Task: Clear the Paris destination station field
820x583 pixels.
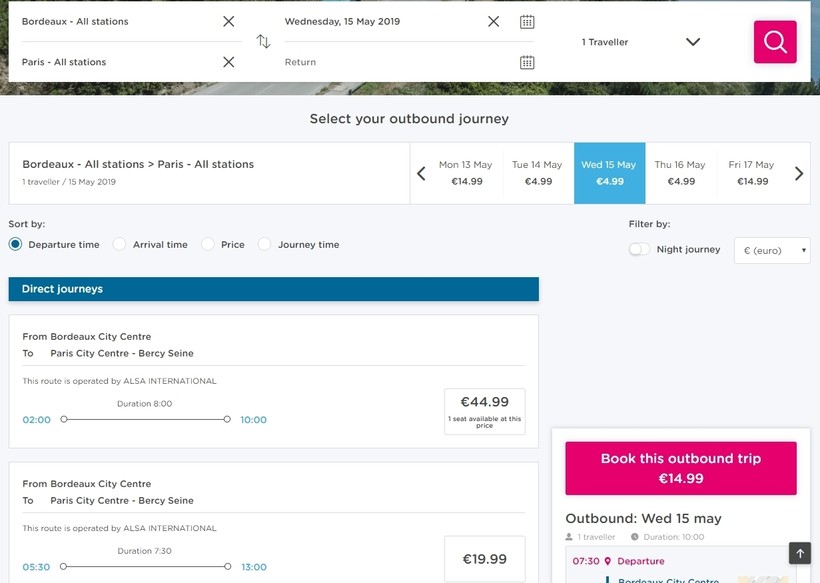Action: (x=229, y=62)
